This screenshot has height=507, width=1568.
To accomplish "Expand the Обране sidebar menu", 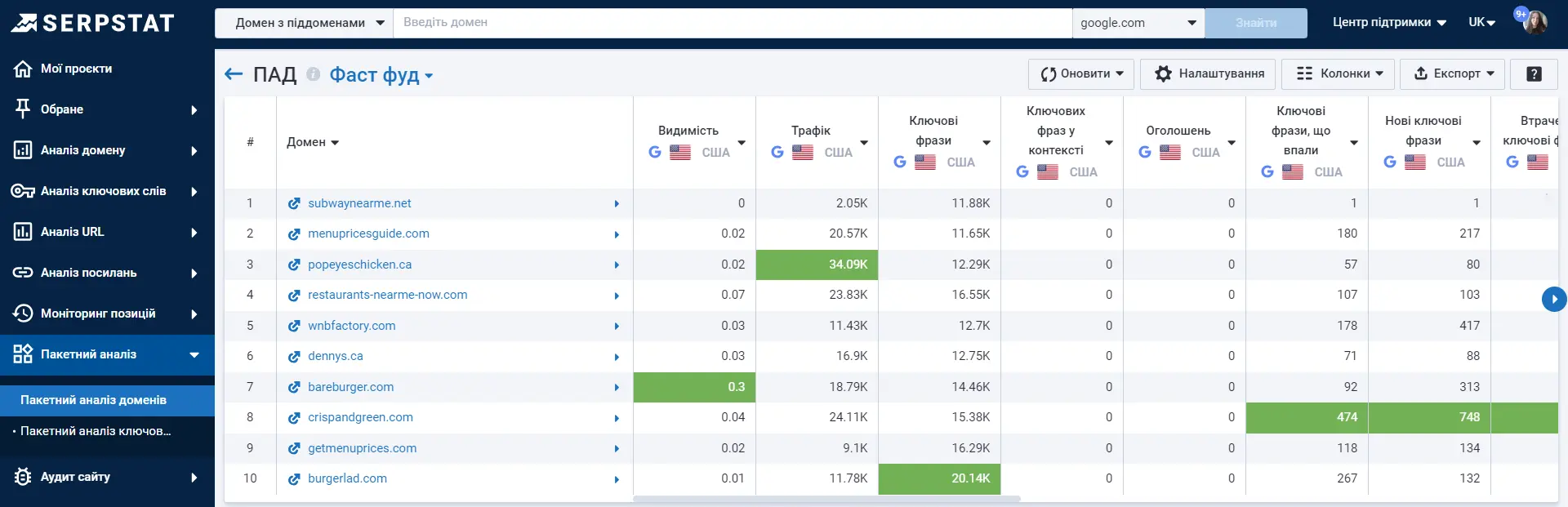I will point(194,110).
